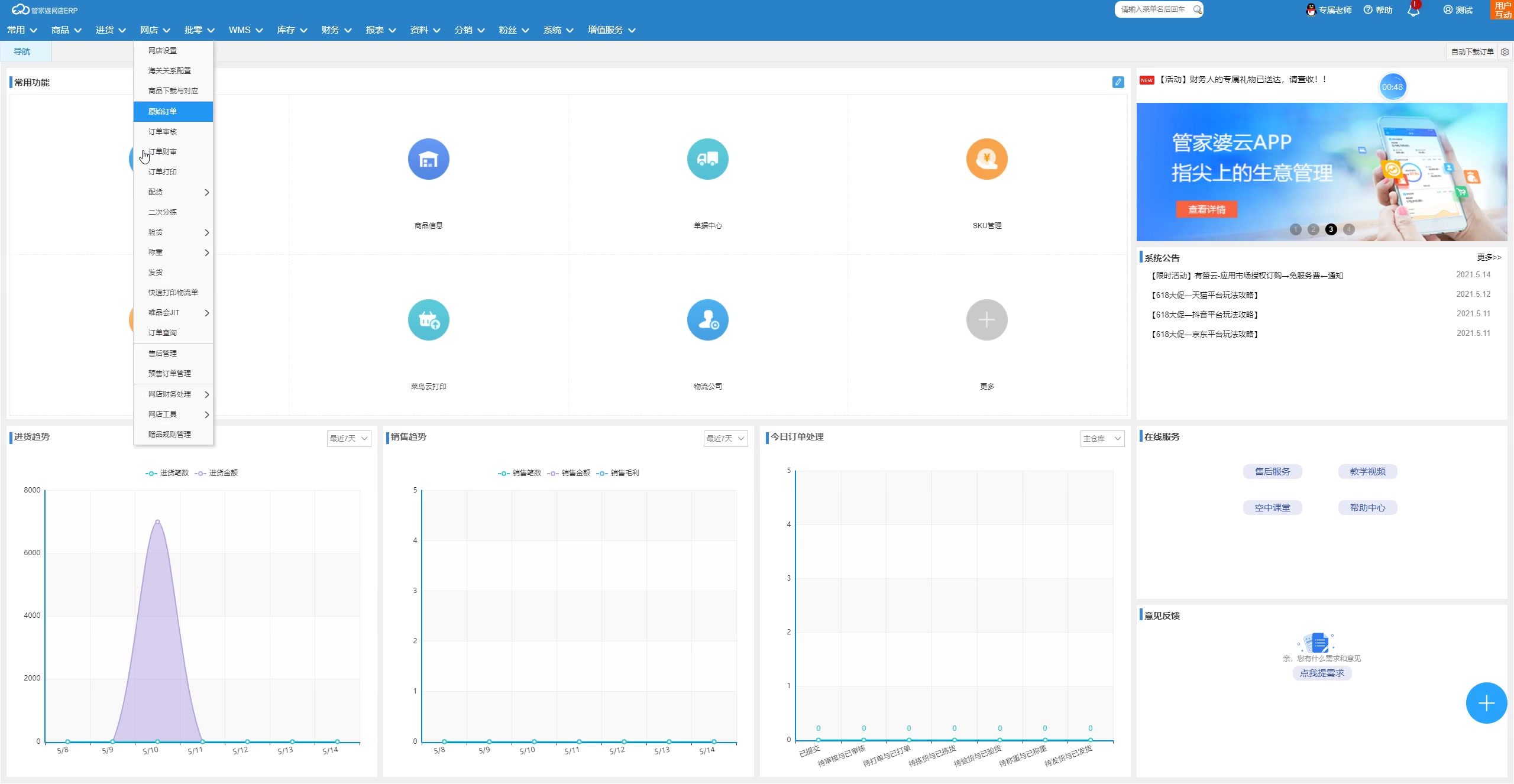Click the blue floating plus button
This screenshot has width=1514, height=784.
[x=1486, y=703]
